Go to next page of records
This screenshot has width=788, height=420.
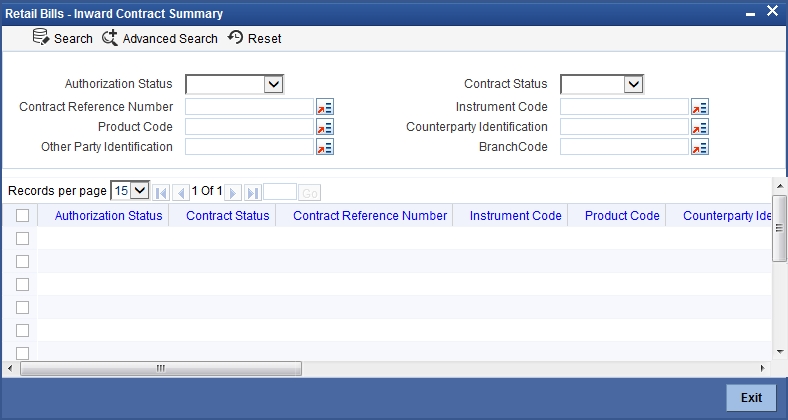click(233, 193)
